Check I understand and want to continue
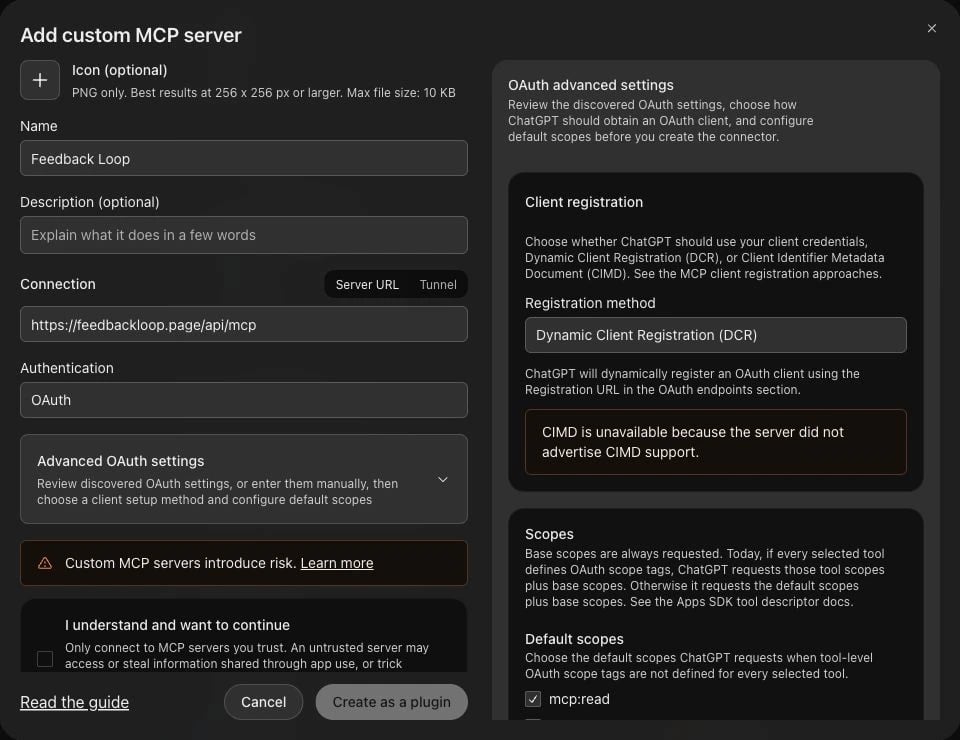The height and width of the screenshot is (740, 960). pyautogui.click(x=45, y=659)
